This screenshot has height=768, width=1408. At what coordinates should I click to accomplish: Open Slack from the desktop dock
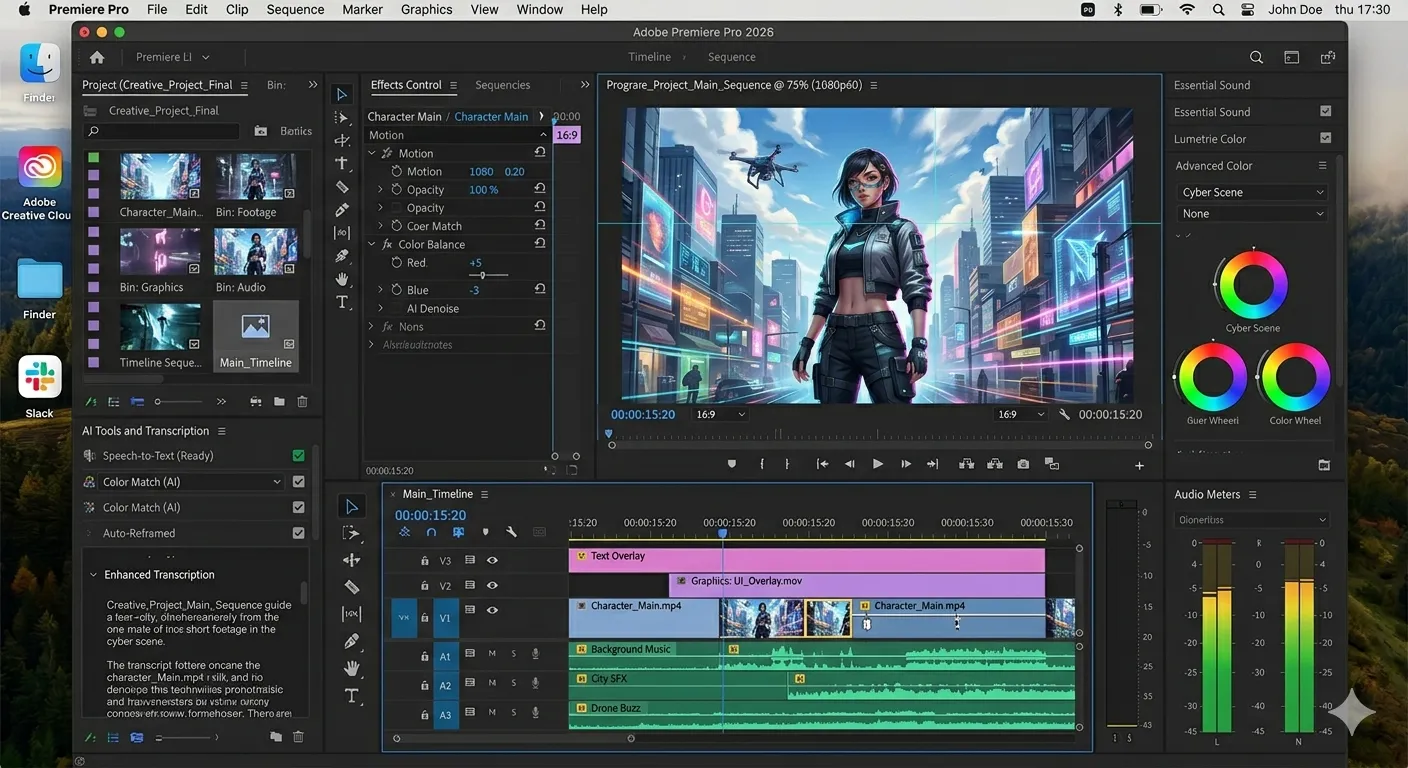[x=40, y=377]
